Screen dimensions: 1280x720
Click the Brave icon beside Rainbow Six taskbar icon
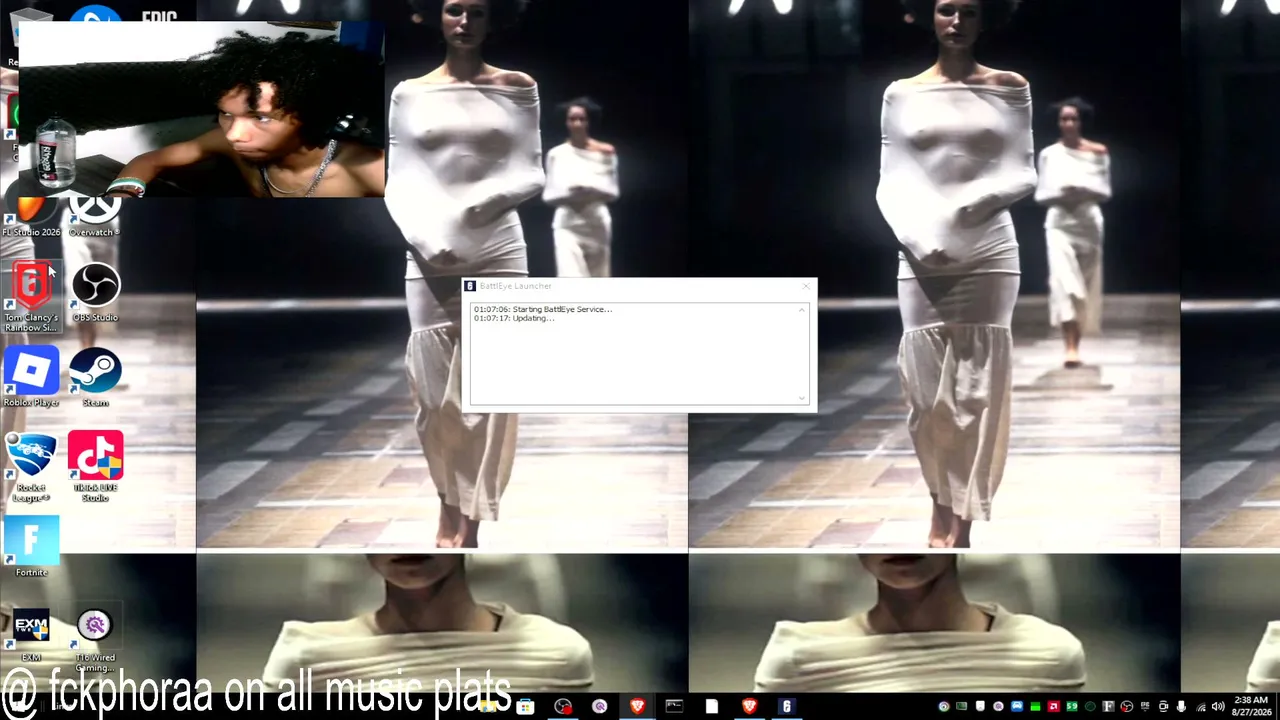pyautogui.click(x=749, y=707)
